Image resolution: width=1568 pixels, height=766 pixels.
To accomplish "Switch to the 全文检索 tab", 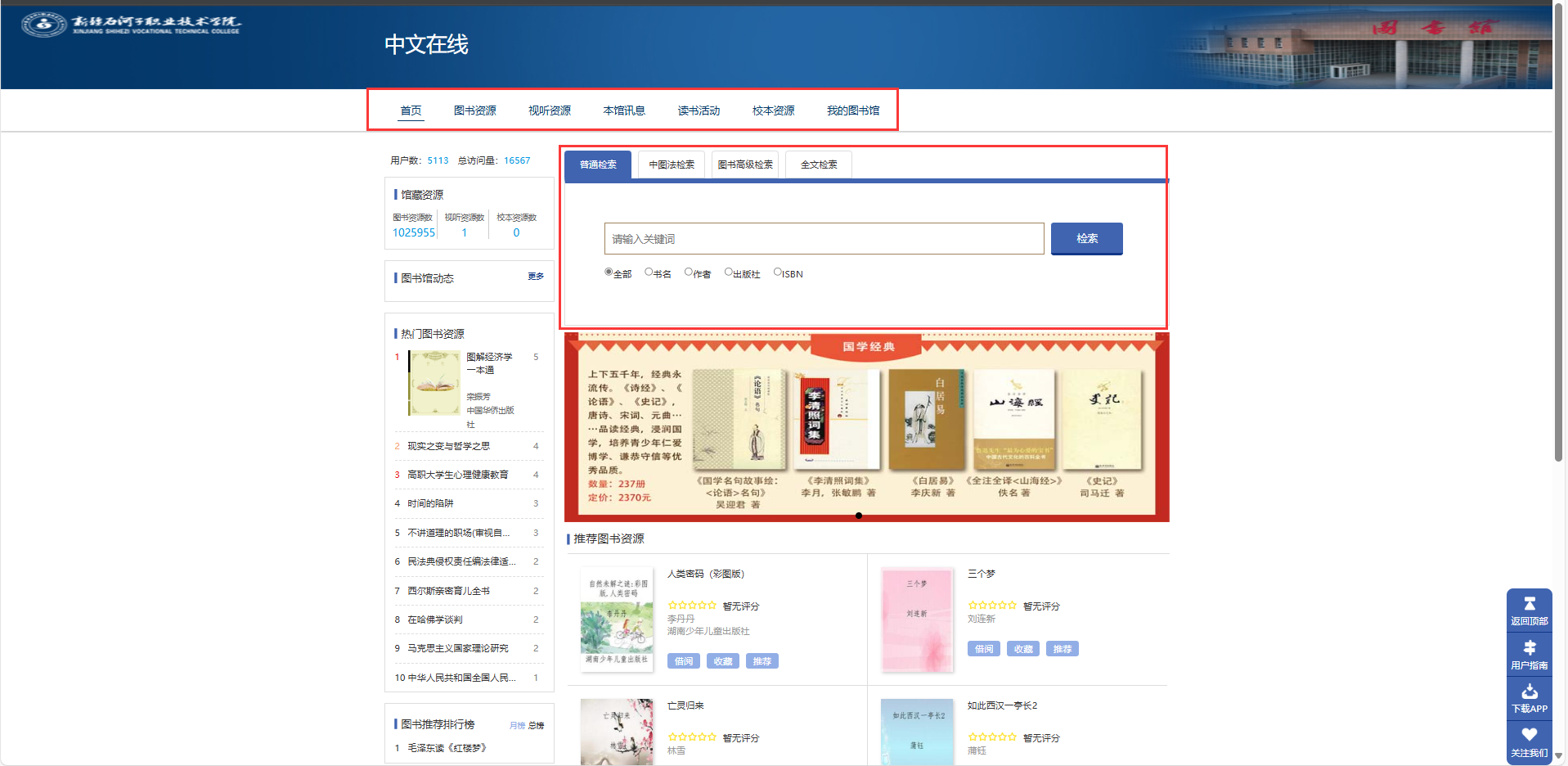I will 819,164.
